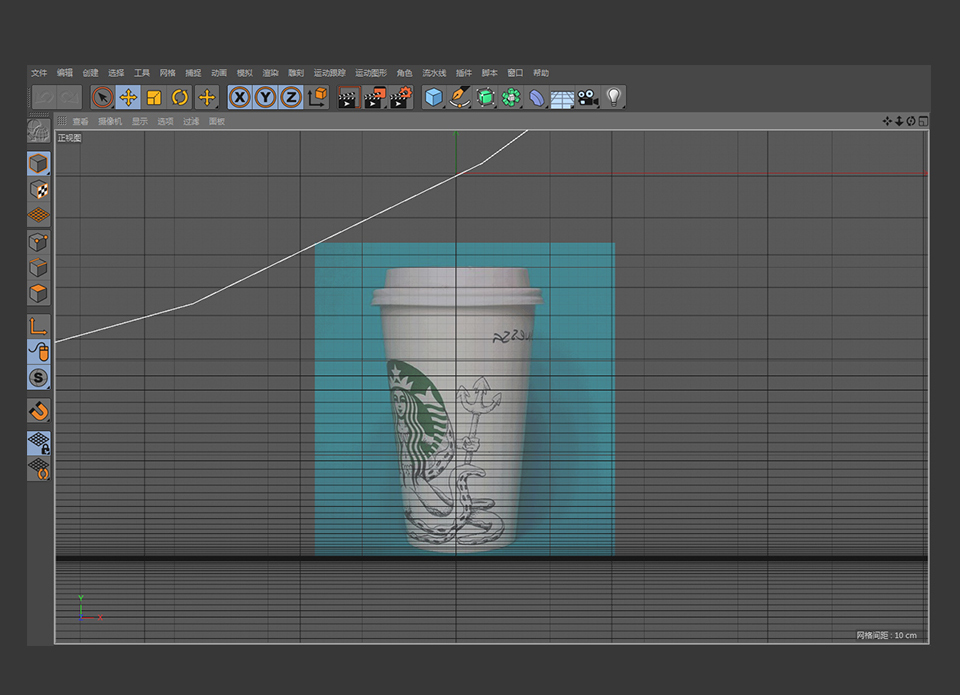Toggle Enable Axis L-shaped icon
The image size is (960, 695).
coord(39,326)
